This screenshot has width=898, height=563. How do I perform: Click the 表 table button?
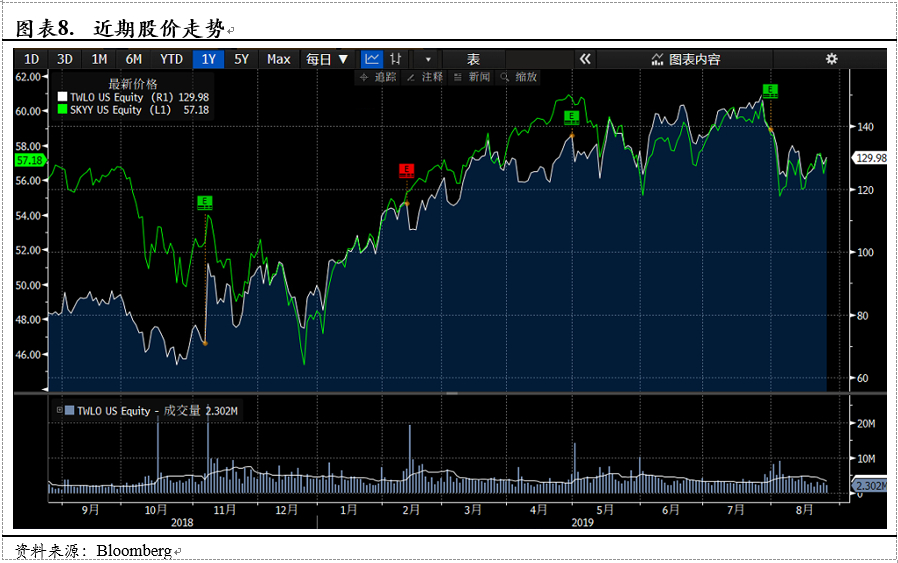[x=473, y=59]
